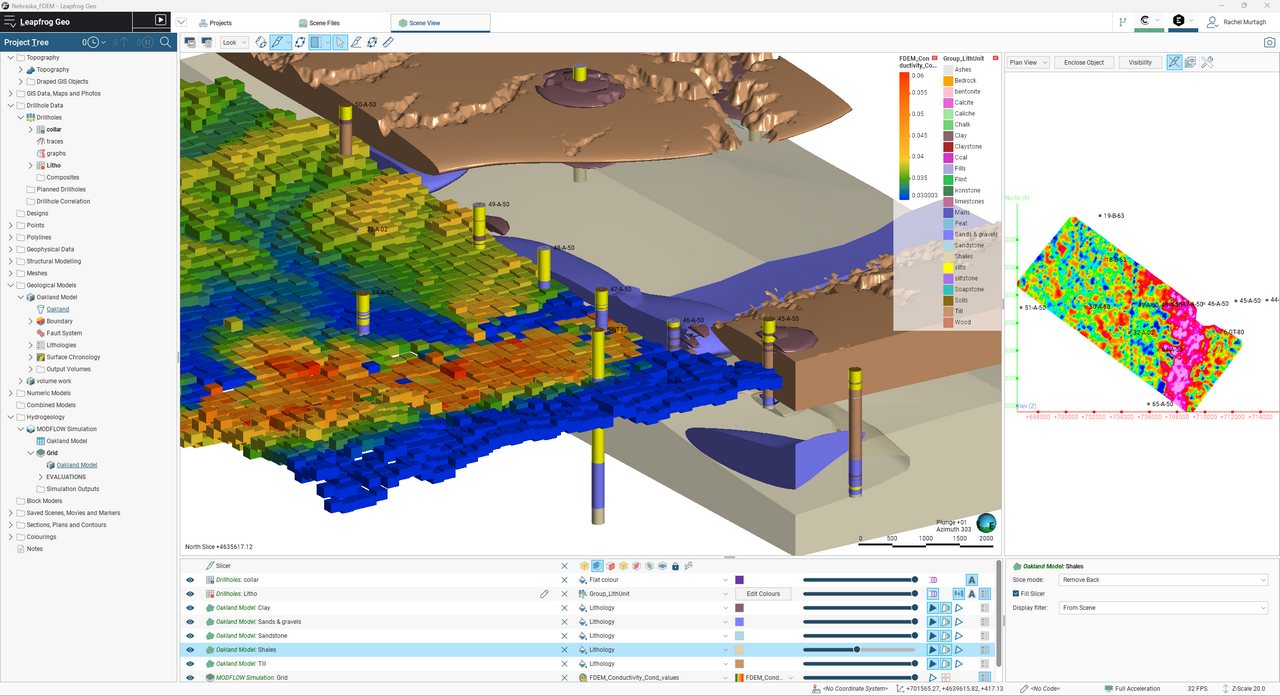Click the ruler measurement tool icon

(x=388, y=42)
